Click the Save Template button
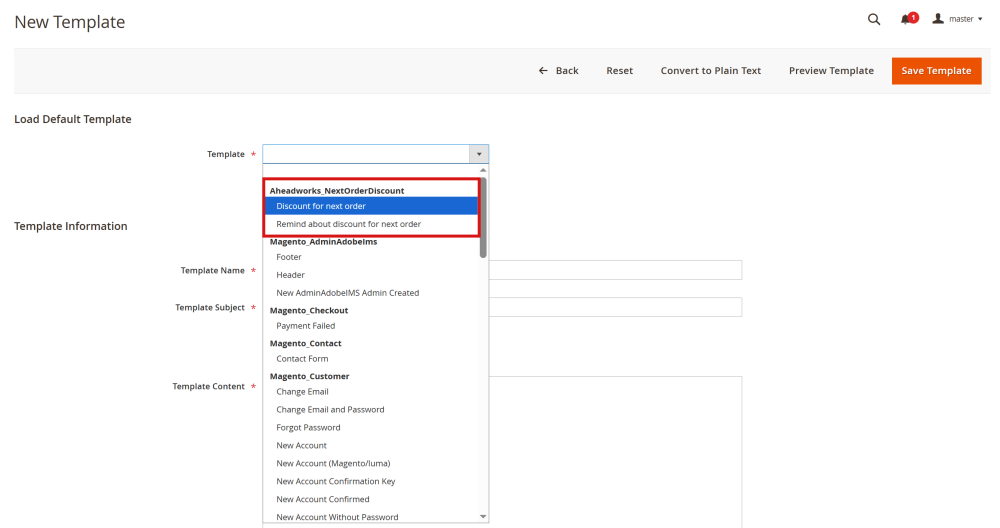The height and width of the screenshot is (528, 1000). coord(936,71)
